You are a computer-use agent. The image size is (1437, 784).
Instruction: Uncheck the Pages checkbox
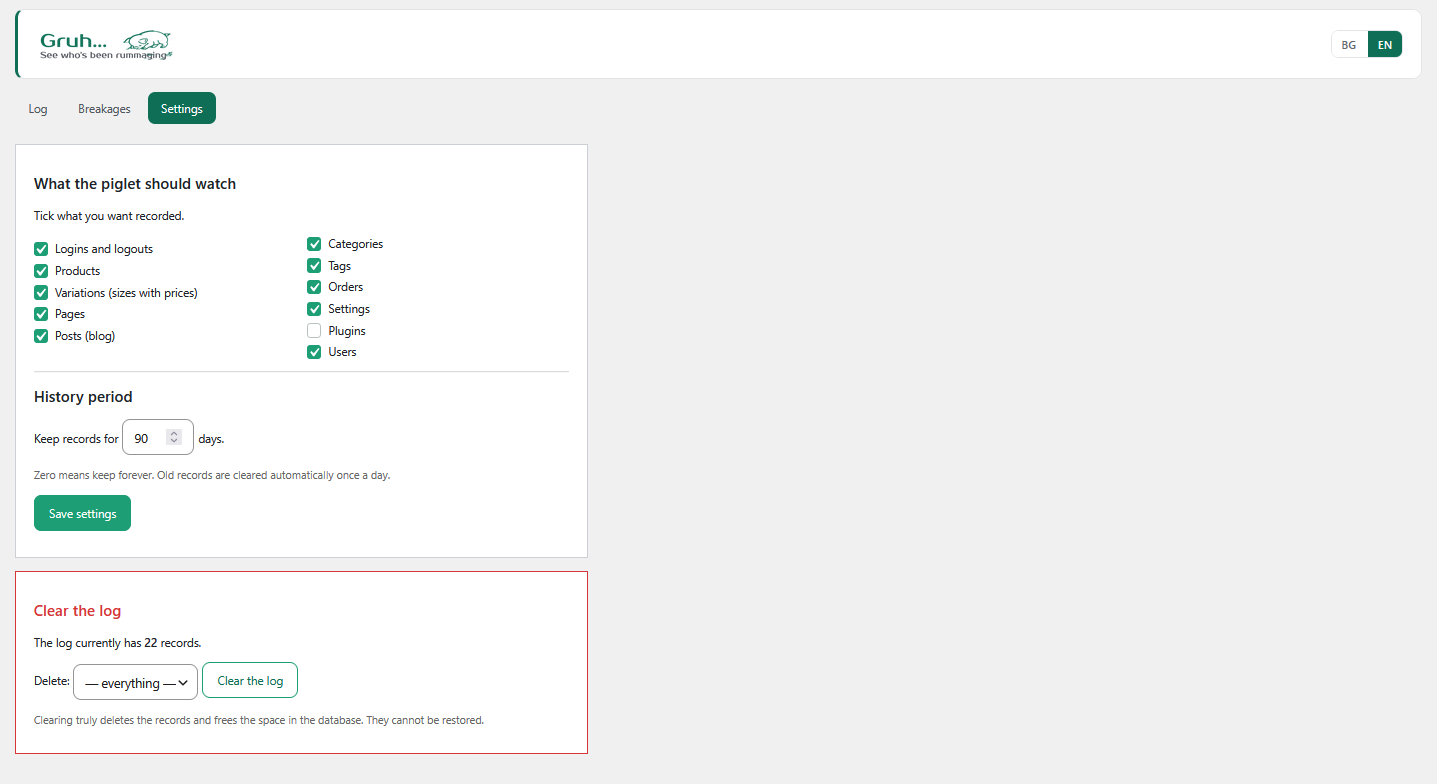click(x=41, y=314)
